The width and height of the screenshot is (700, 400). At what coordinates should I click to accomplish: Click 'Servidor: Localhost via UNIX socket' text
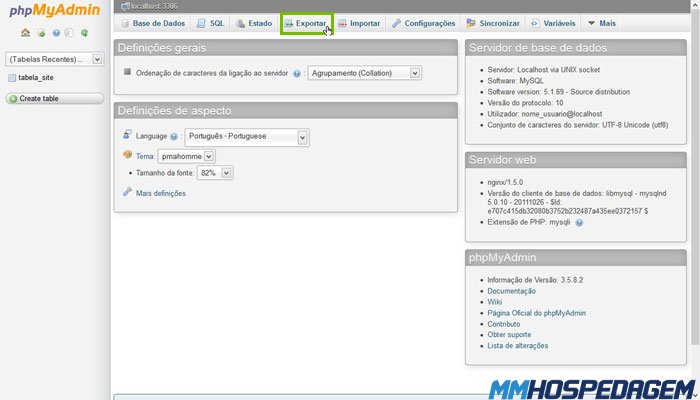(x=543, y=70)
